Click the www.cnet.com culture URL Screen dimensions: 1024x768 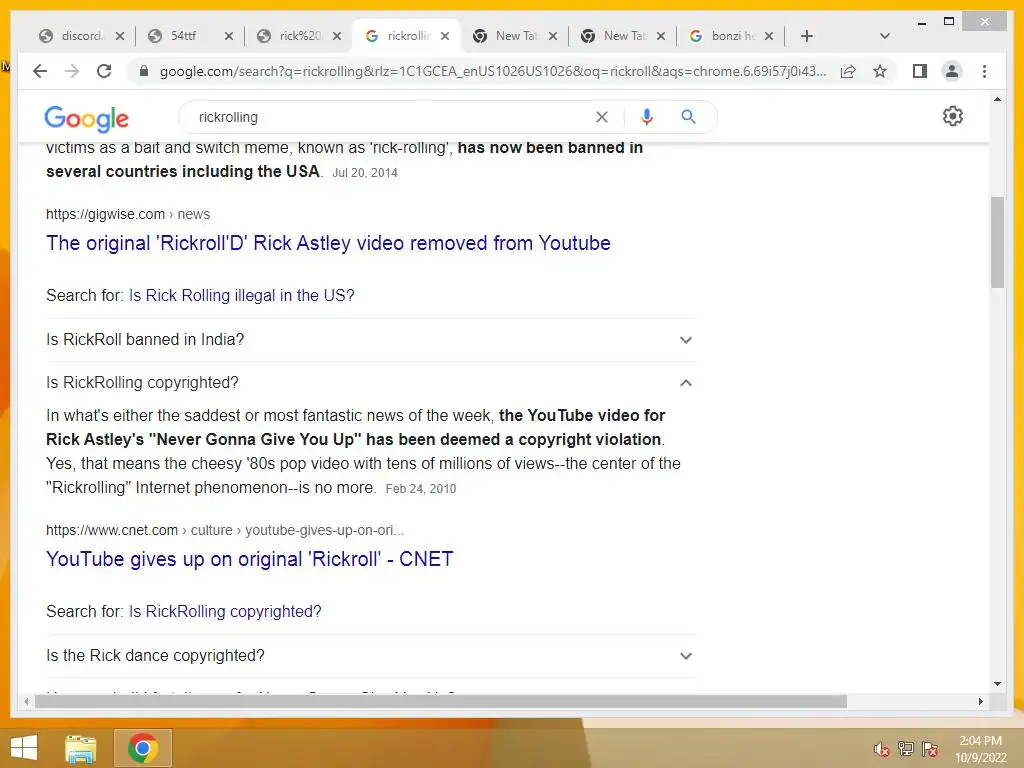click(x=225, y=530)
